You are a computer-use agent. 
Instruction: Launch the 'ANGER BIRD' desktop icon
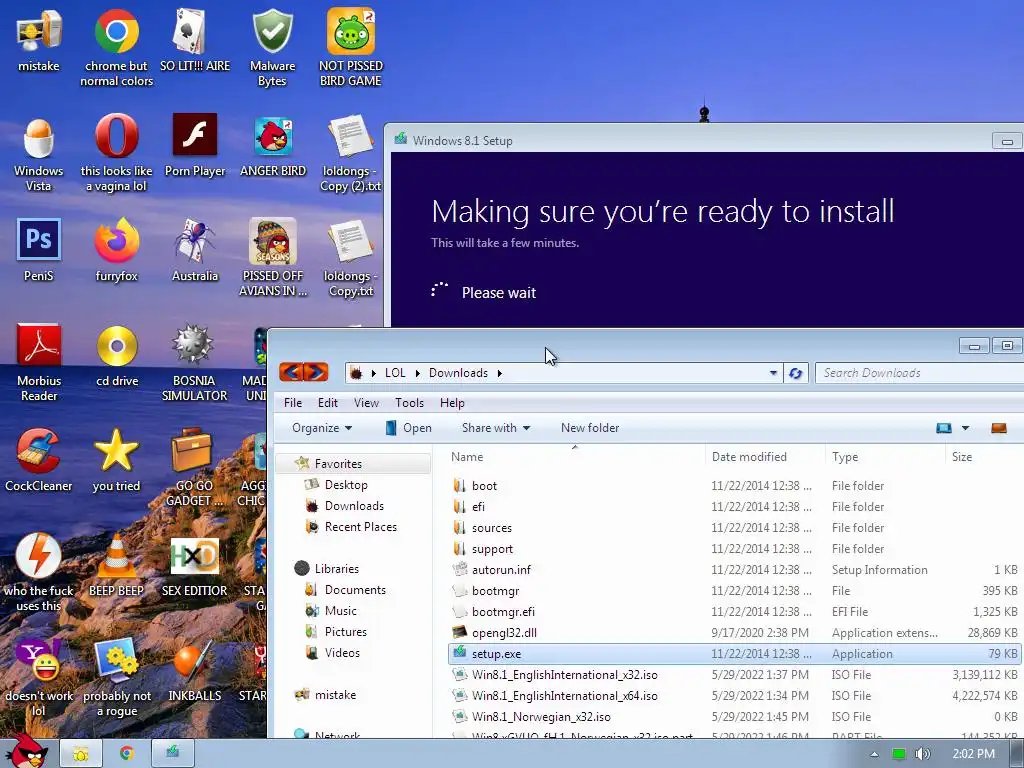coord(273,146)
